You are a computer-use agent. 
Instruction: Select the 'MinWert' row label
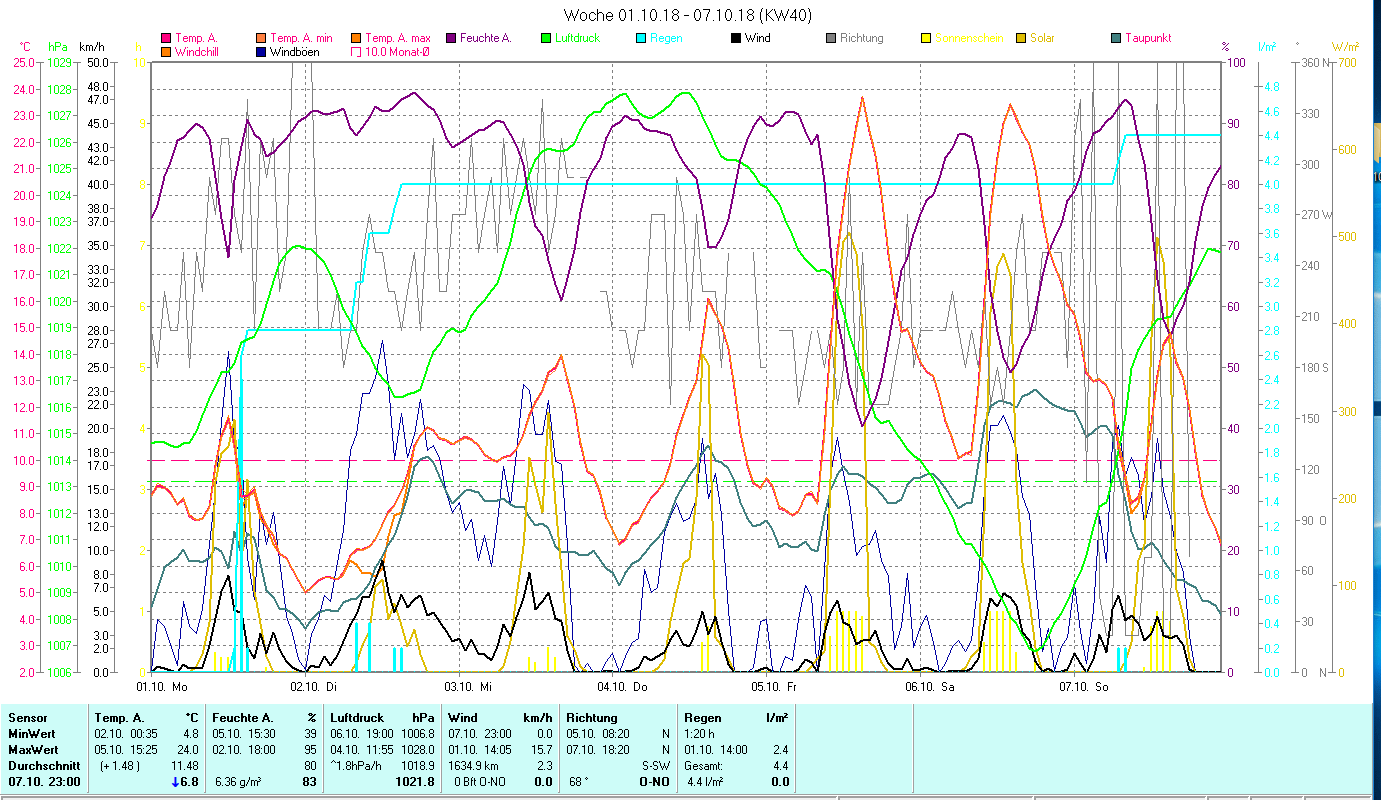[31, 734]
